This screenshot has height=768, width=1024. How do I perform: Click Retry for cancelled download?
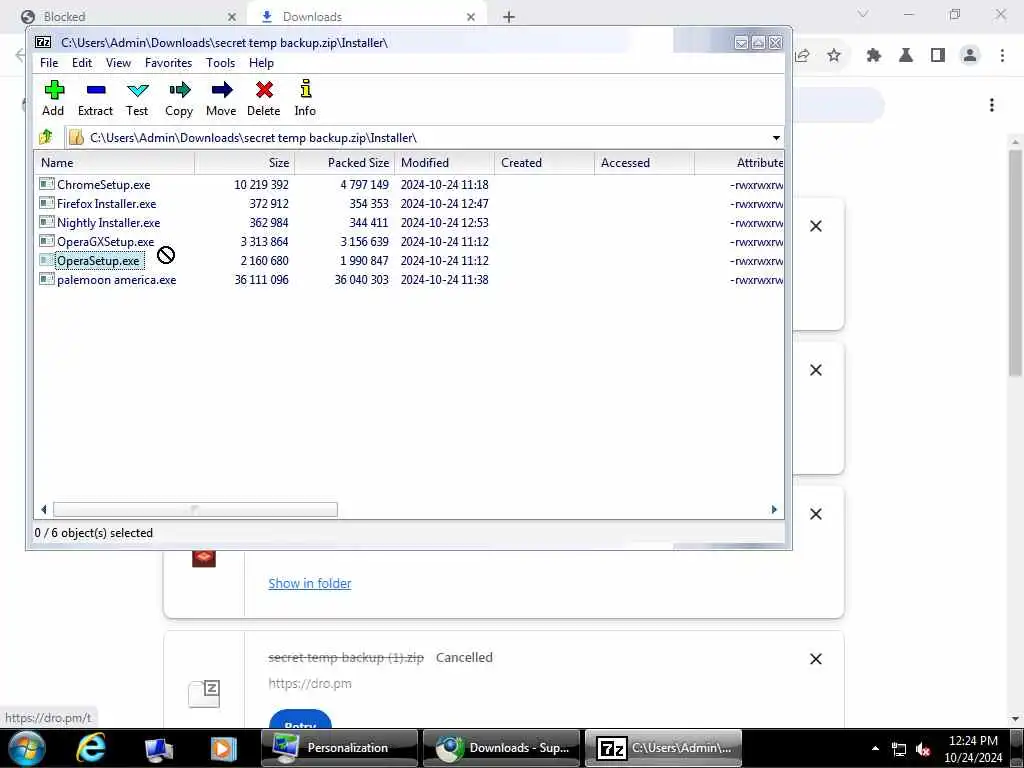tap(300, 721)
